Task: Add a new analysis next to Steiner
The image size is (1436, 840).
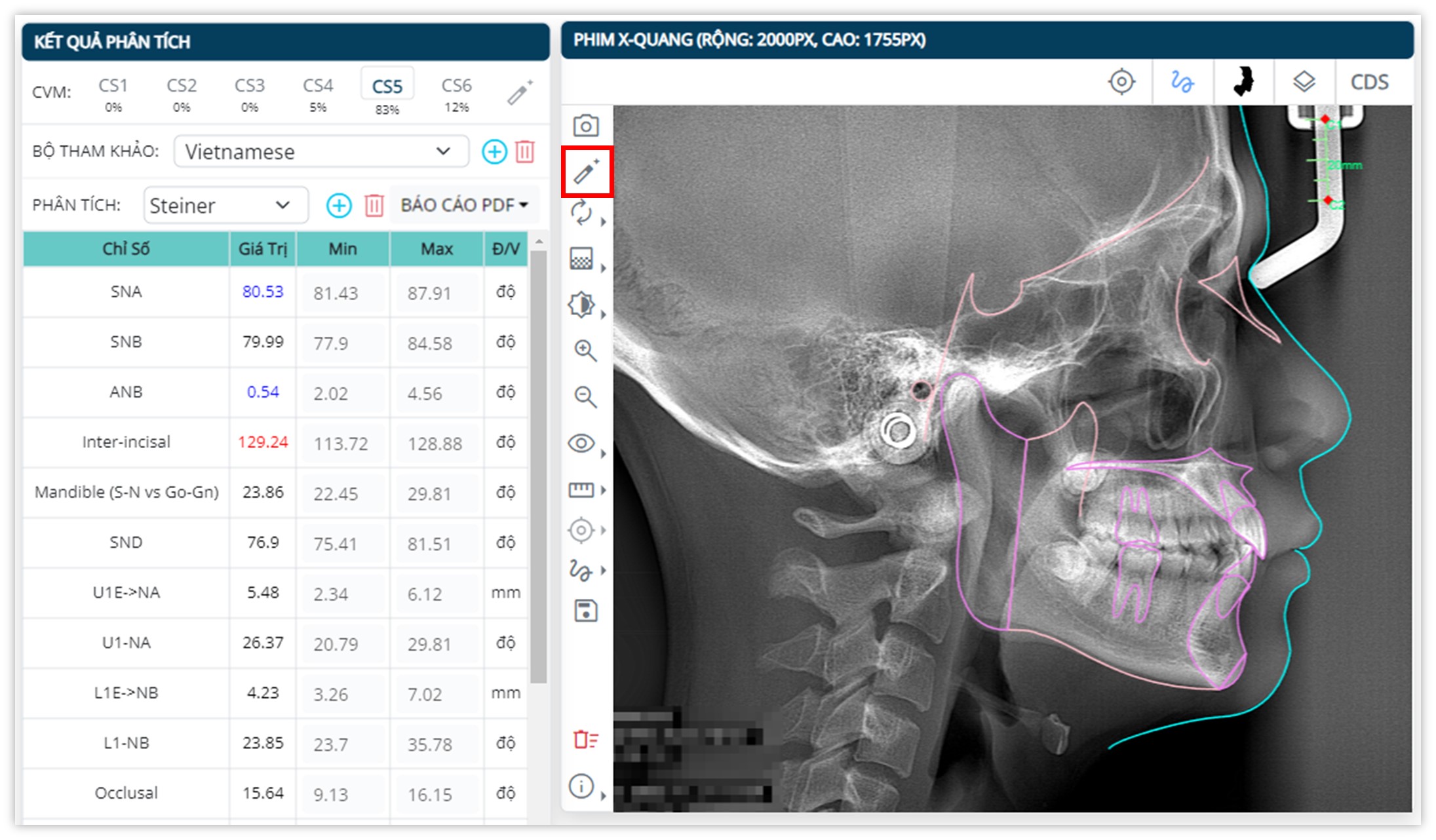Action: (x=339, y=206)
